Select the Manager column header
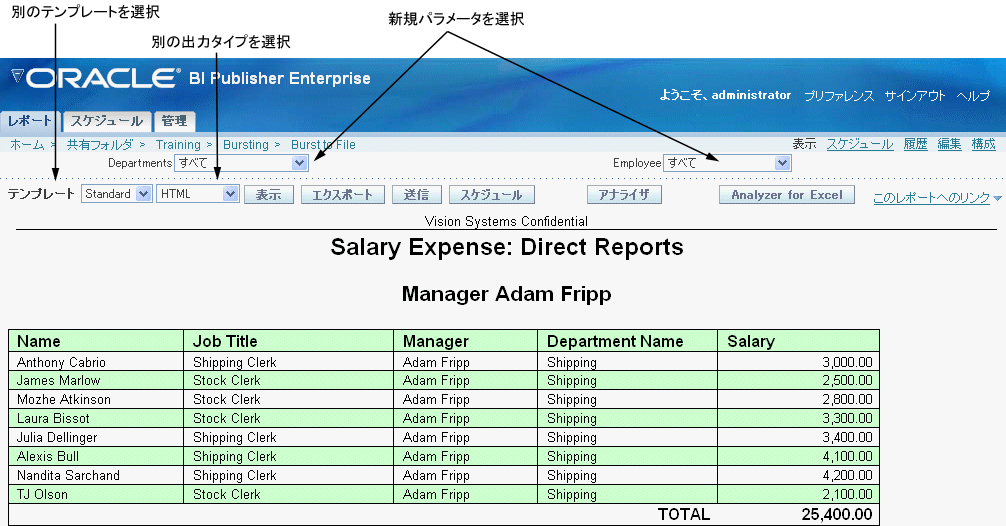The width and height of the screenshot is (1006, 526). coord(466,341)
